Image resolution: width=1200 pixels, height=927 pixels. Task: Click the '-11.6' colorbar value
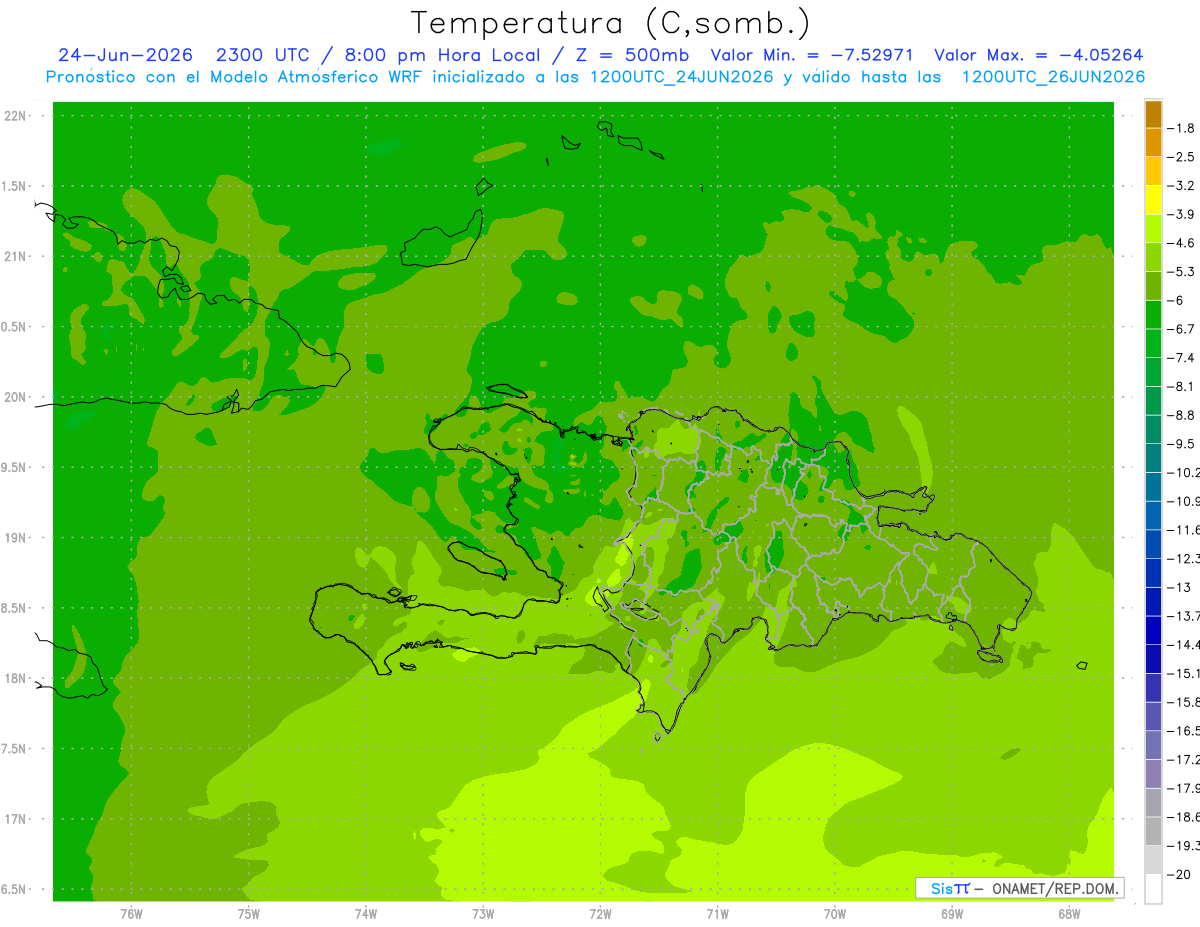(x=1183, y=530)
